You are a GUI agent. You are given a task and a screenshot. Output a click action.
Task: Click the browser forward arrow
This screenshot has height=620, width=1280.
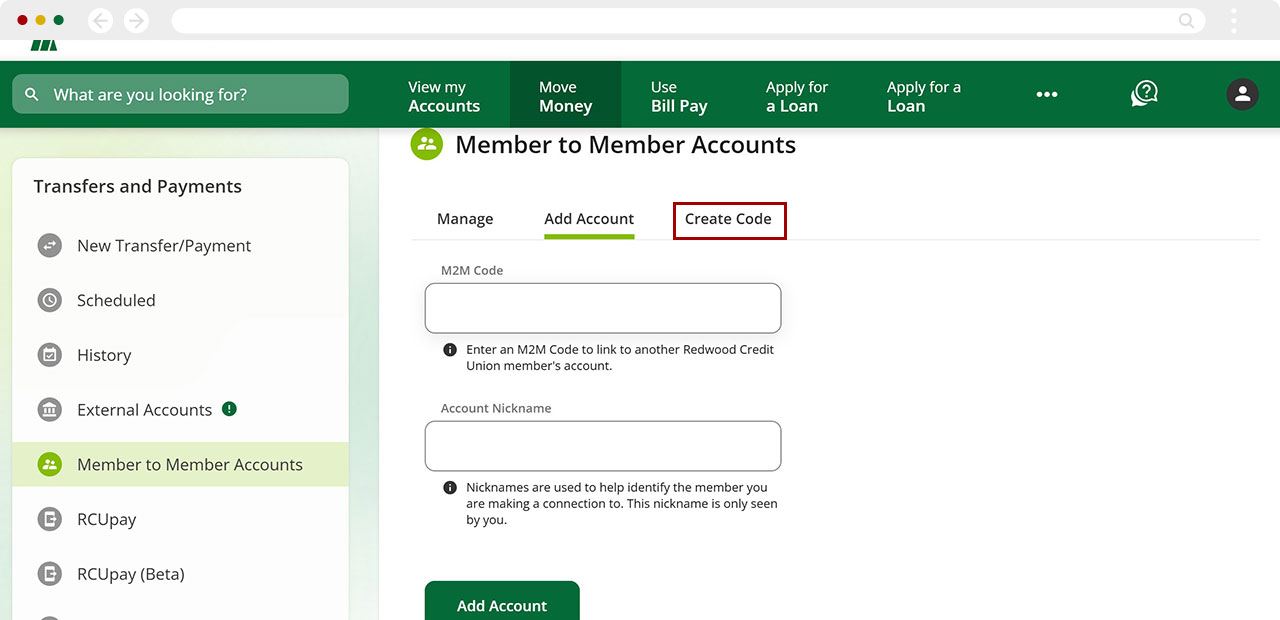tap(136, 20)
